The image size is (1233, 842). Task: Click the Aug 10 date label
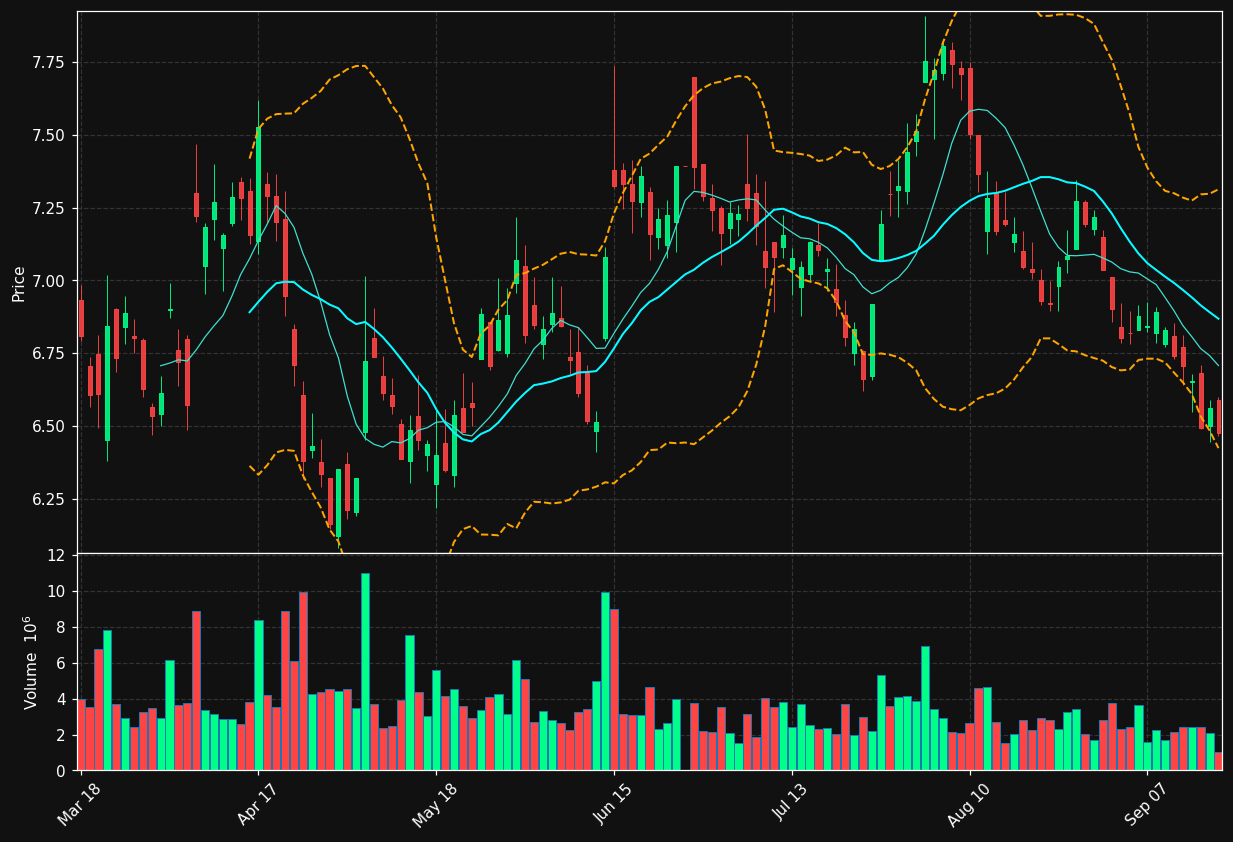pos(969,803)
